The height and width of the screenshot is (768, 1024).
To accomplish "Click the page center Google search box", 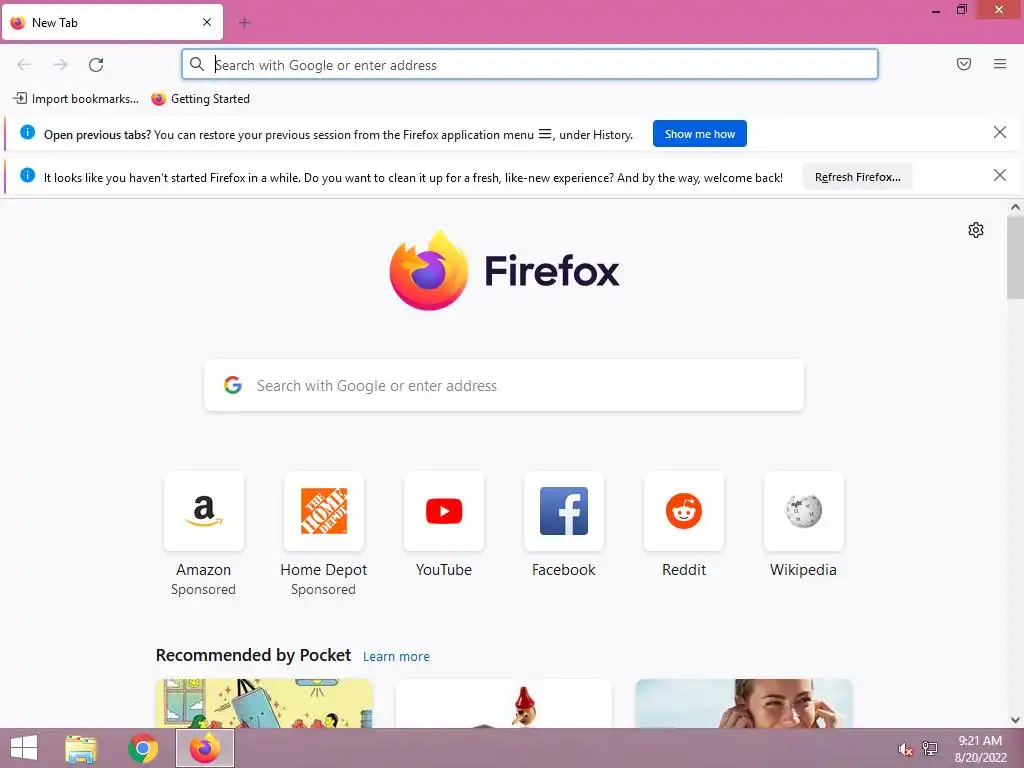I will click(x=504, y=385).
